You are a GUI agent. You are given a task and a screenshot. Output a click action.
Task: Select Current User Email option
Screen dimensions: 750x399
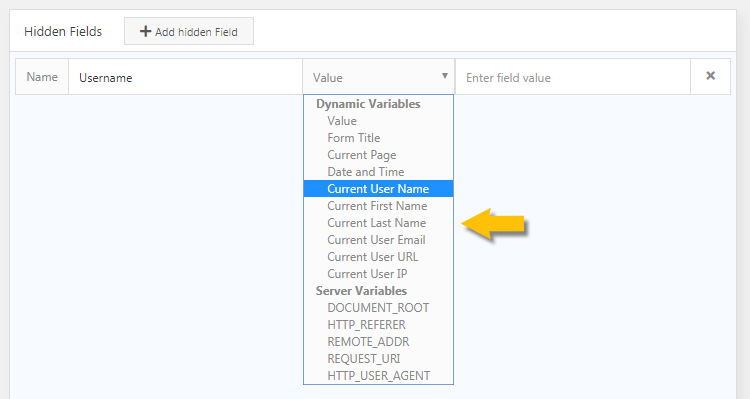click(378, 240)
